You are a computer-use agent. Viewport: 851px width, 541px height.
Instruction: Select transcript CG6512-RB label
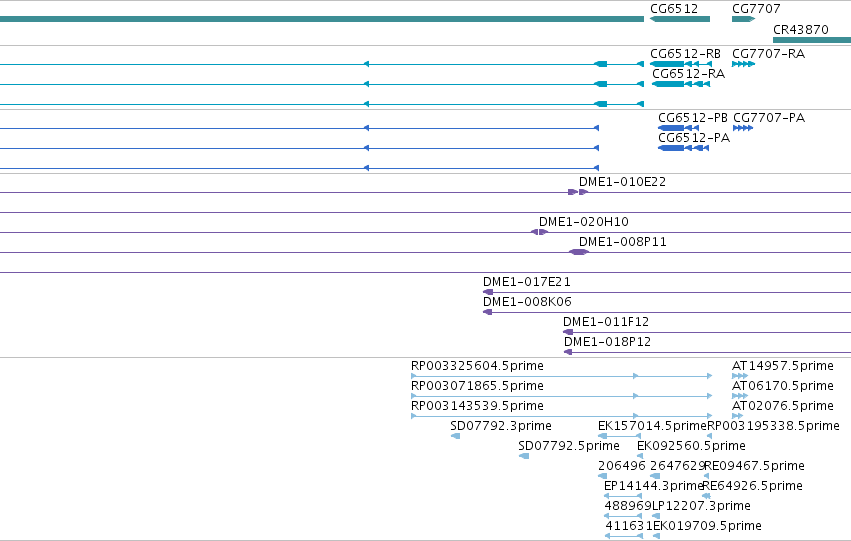(x=685, y=54)
